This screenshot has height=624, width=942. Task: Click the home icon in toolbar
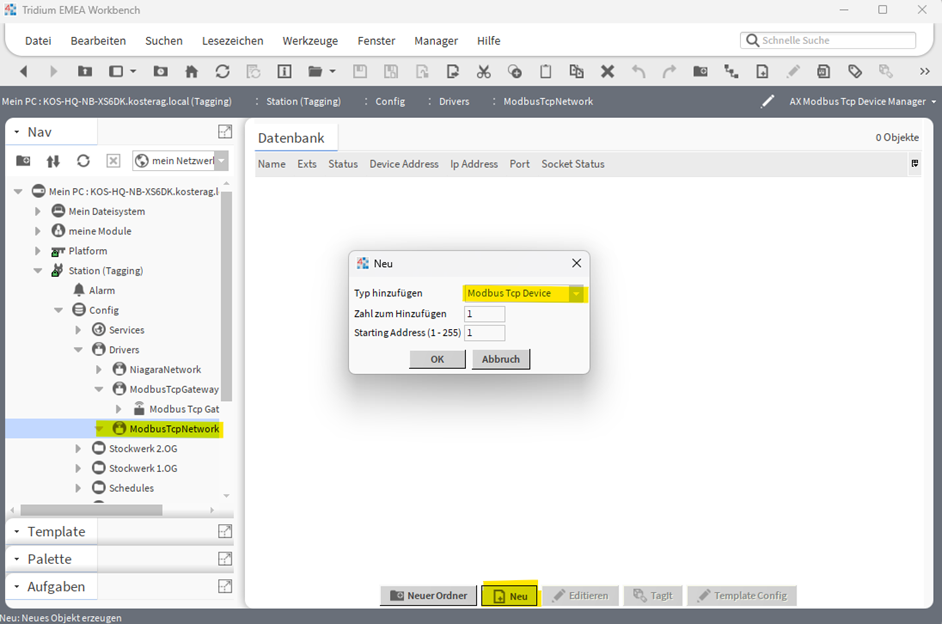191,71
